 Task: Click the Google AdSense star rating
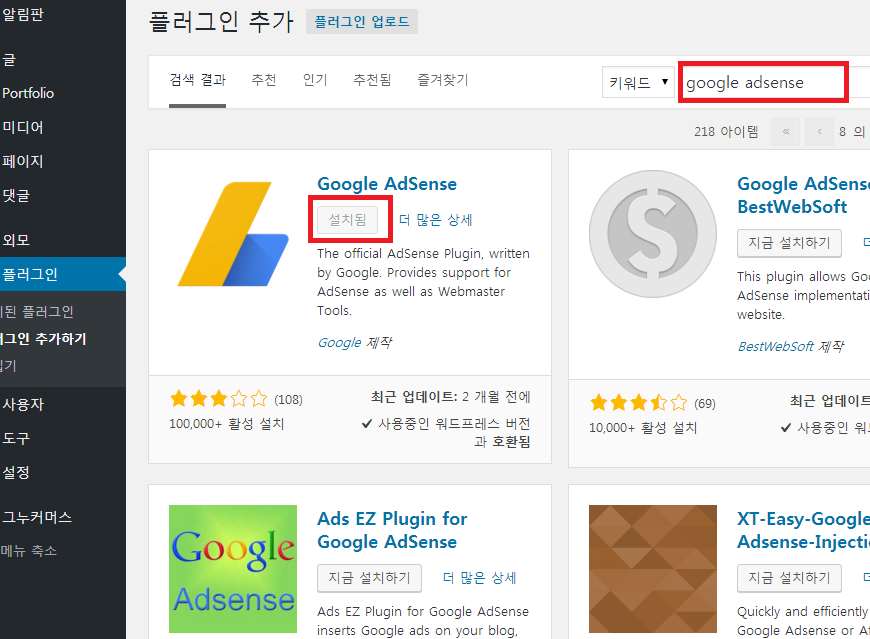pyautogui.click(x=219, y=399)
